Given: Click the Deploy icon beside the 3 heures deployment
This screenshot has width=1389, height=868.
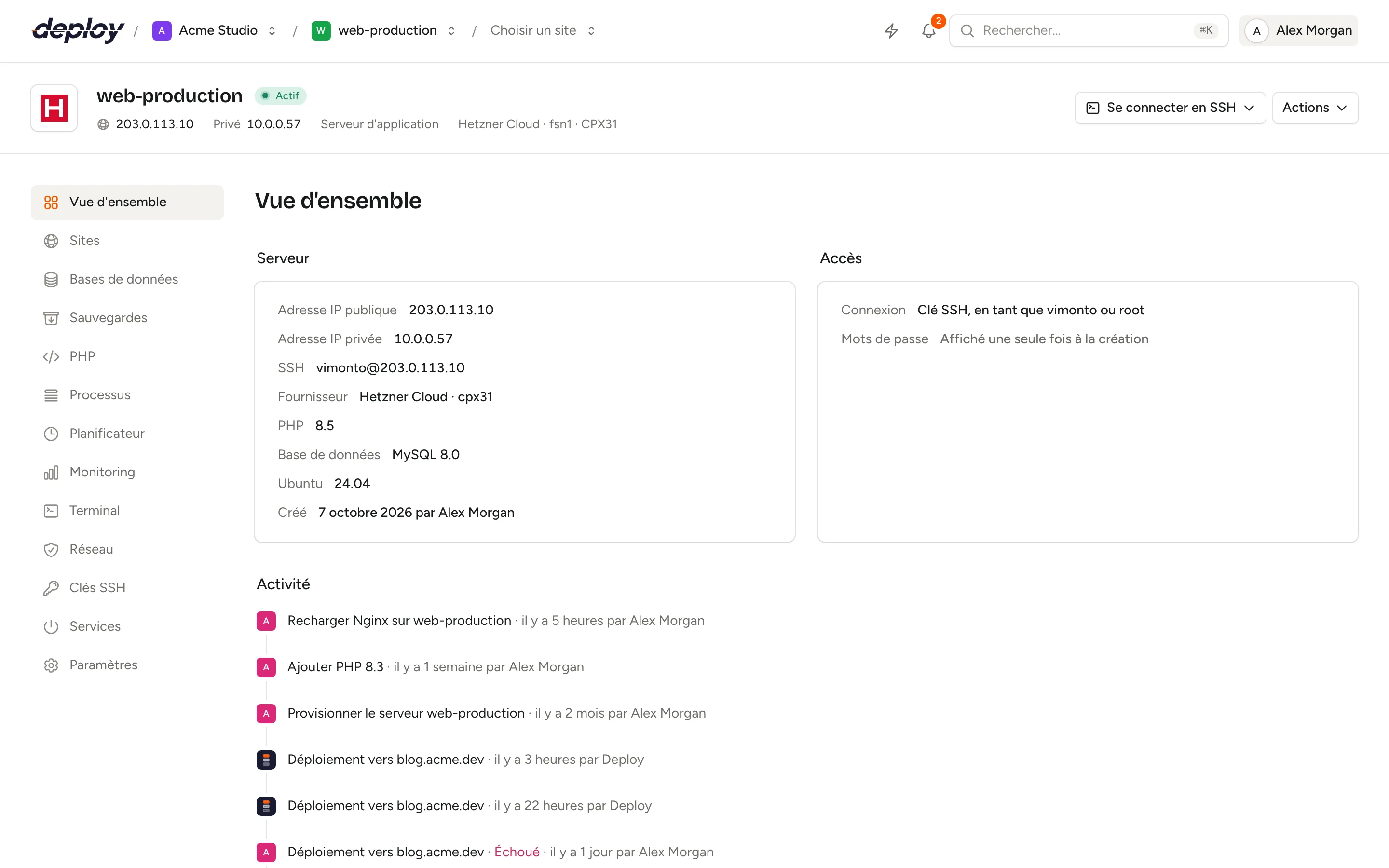Looking at the screenshot, I should [266, 759].
